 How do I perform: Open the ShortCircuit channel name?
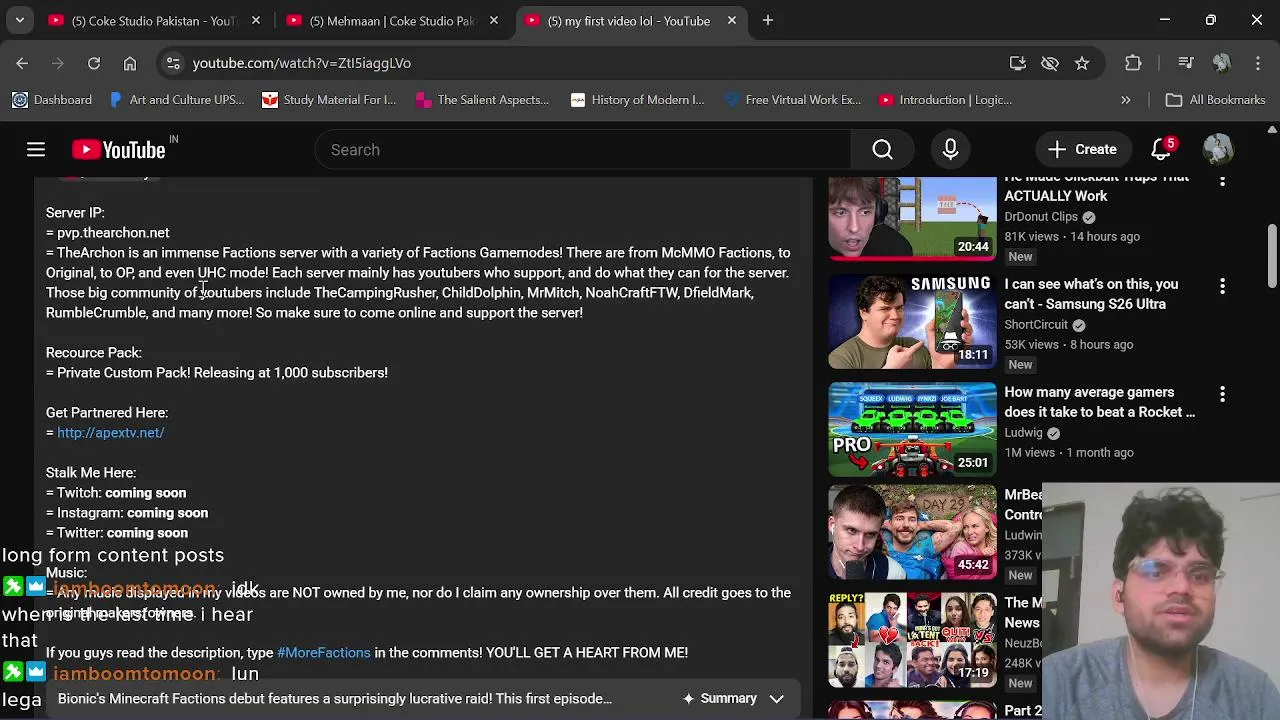click(x=1036, y=325)
